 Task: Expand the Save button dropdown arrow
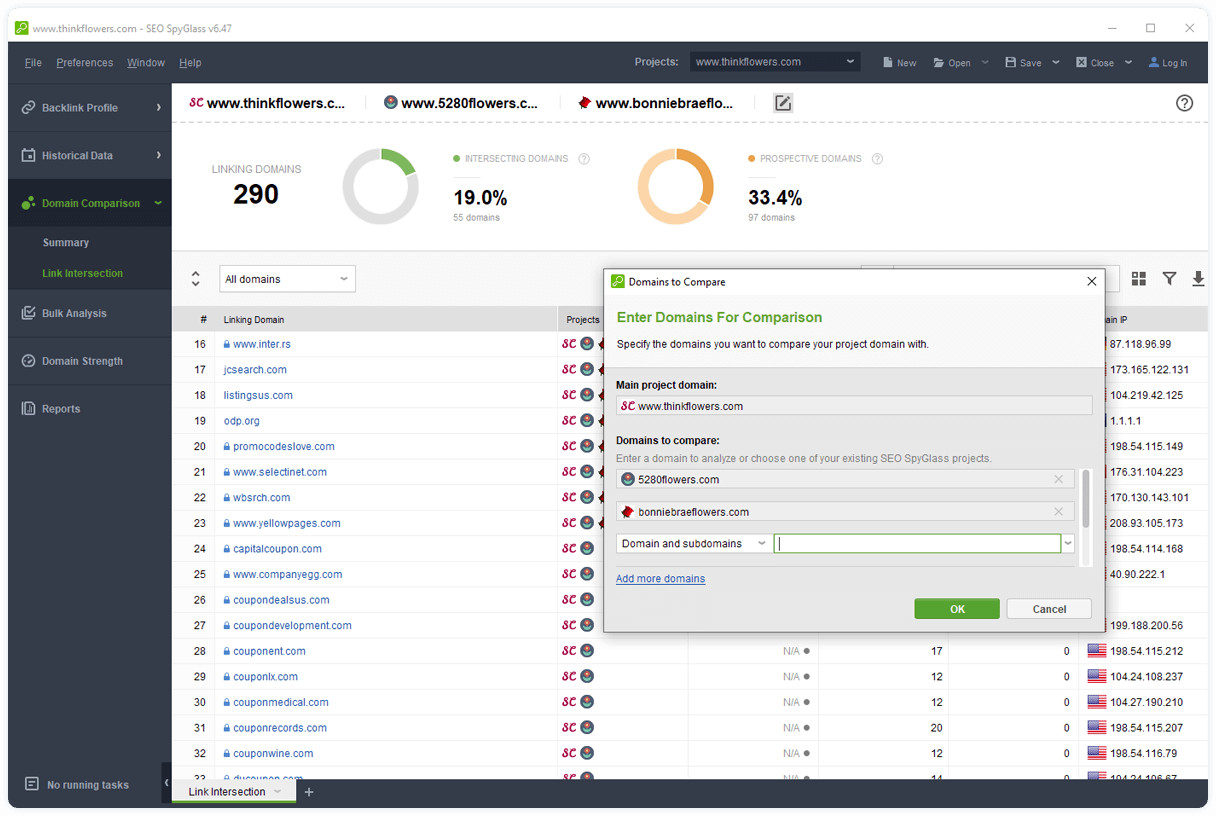[x=1056, y=62]
